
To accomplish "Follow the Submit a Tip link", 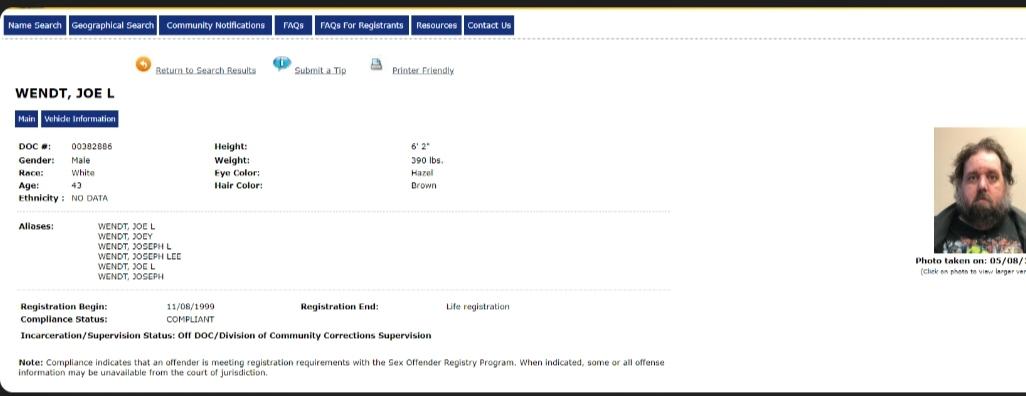I will (x=320, y=71).
